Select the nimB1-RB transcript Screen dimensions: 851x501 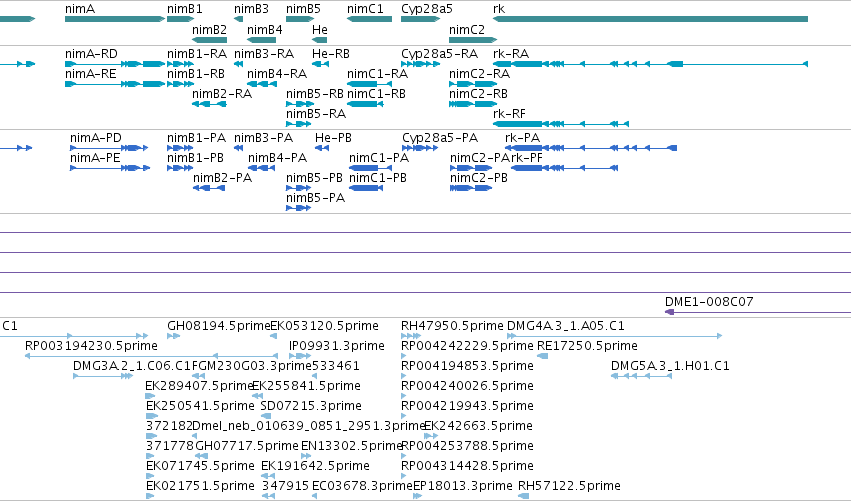tap(181, 84)
